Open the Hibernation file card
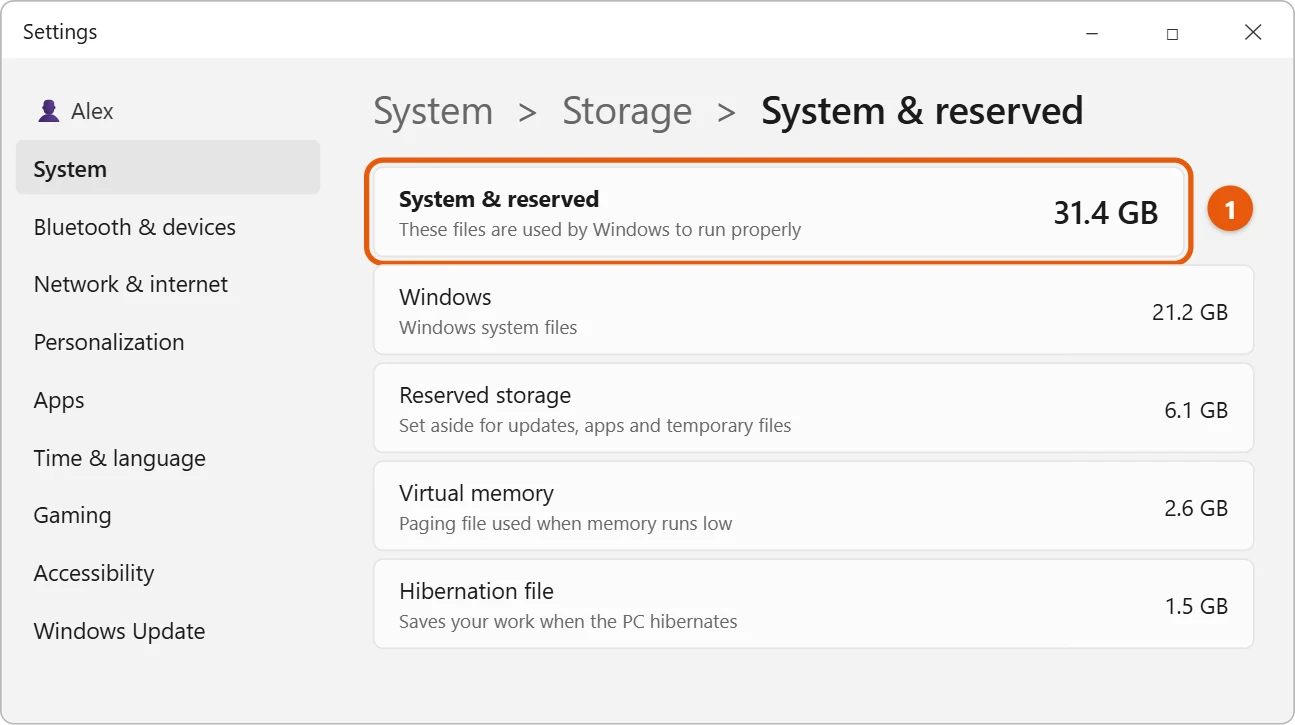1295x725 pixels. [813, 605]
